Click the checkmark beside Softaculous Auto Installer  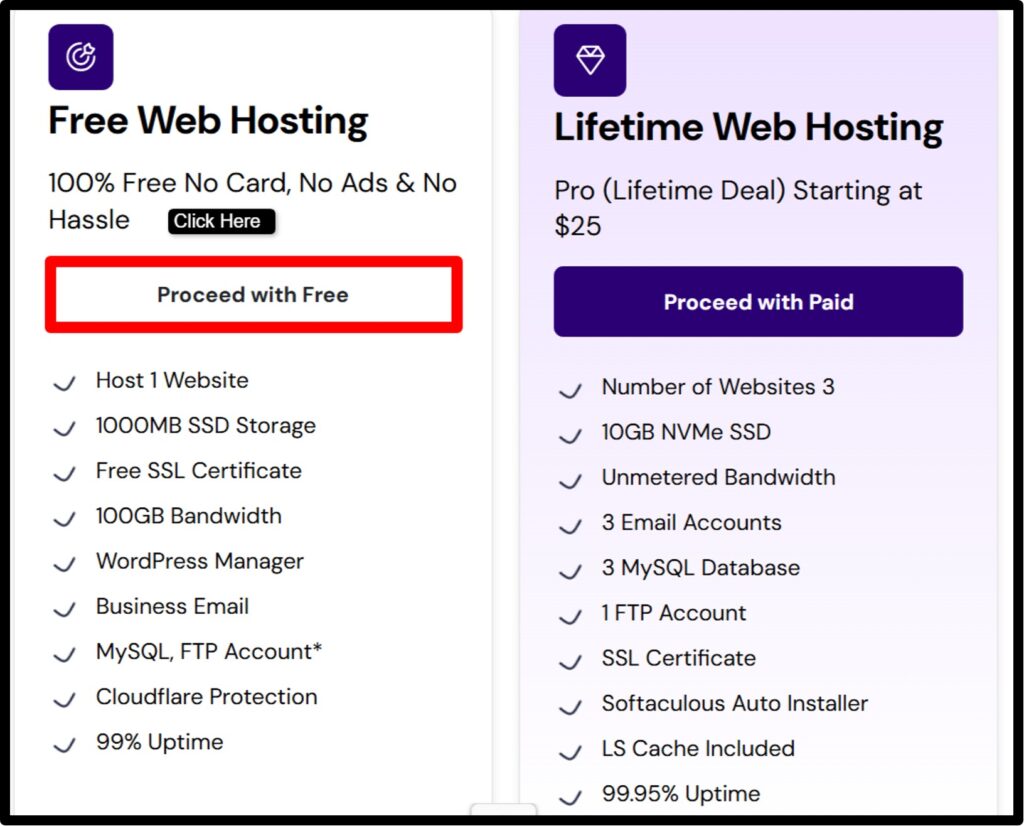point(570,708)
